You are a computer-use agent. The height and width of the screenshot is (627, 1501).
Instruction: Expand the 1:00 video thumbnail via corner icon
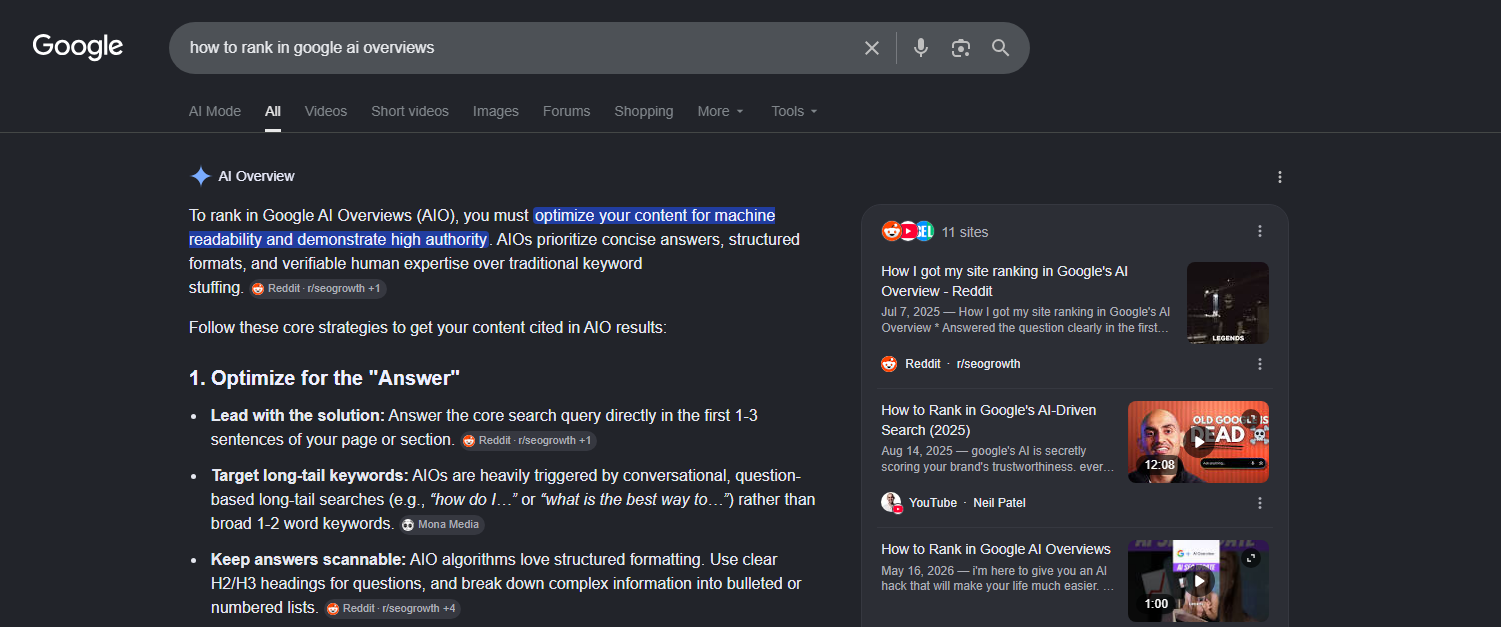pyautogui.click(x=1250, y=558)
